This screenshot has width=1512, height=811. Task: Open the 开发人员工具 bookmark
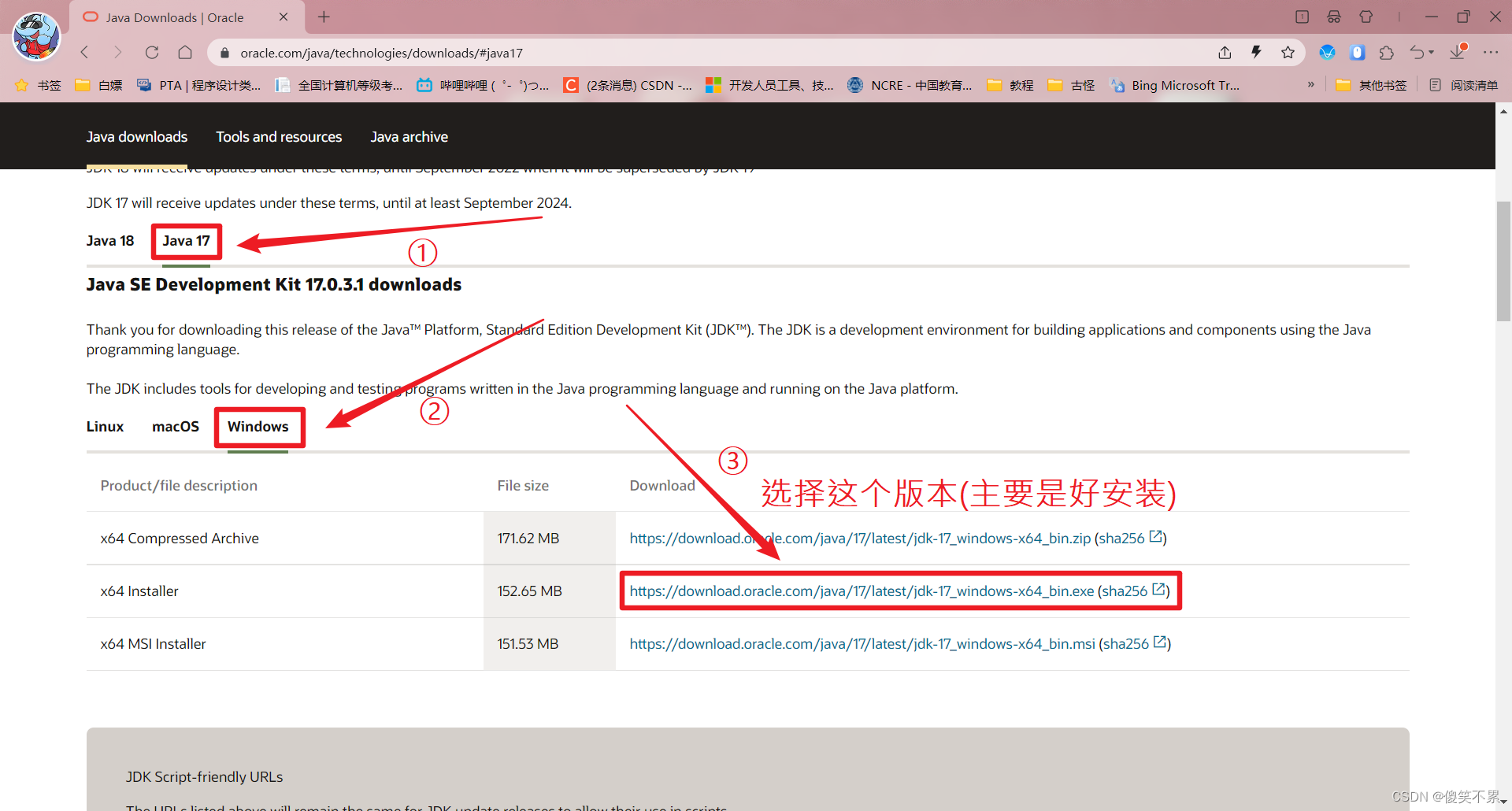click(x=770, y=85)
